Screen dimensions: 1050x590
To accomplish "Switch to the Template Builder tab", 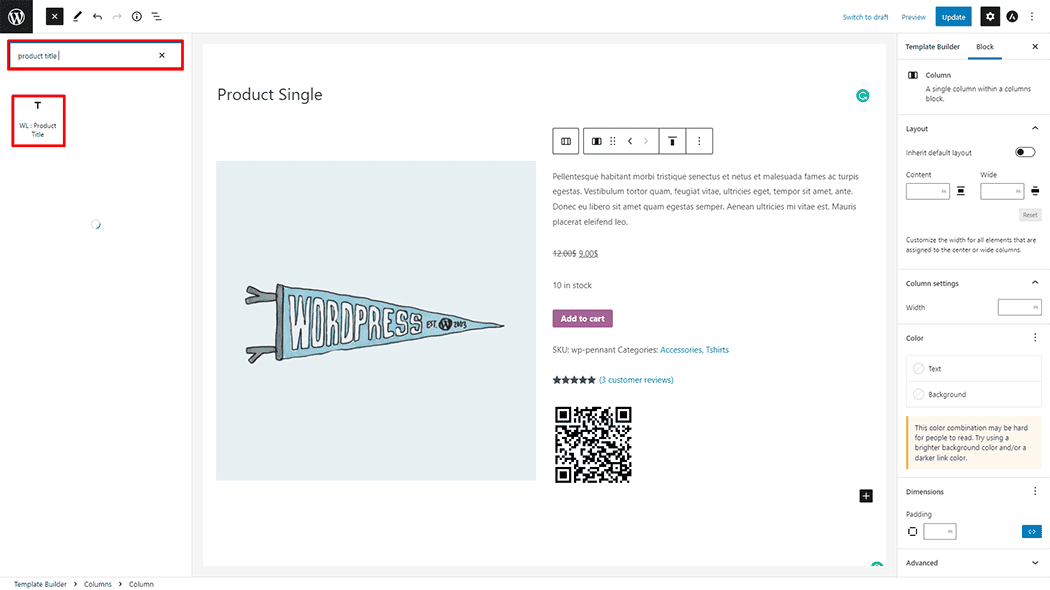I will click(932, 47).
